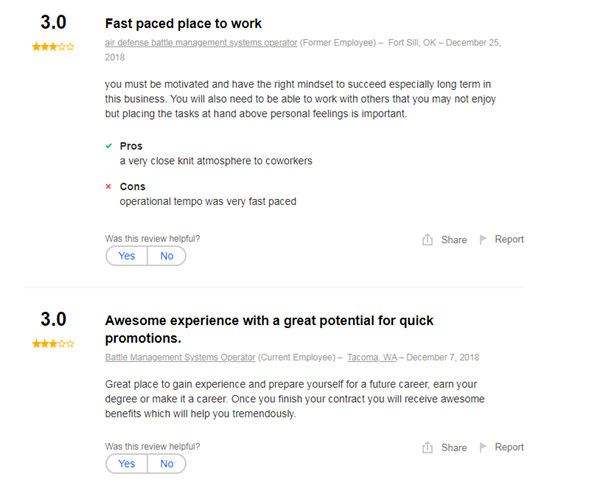
Task: Vote Yes on the Fast paced place review
Action: (x=126, y=256)
